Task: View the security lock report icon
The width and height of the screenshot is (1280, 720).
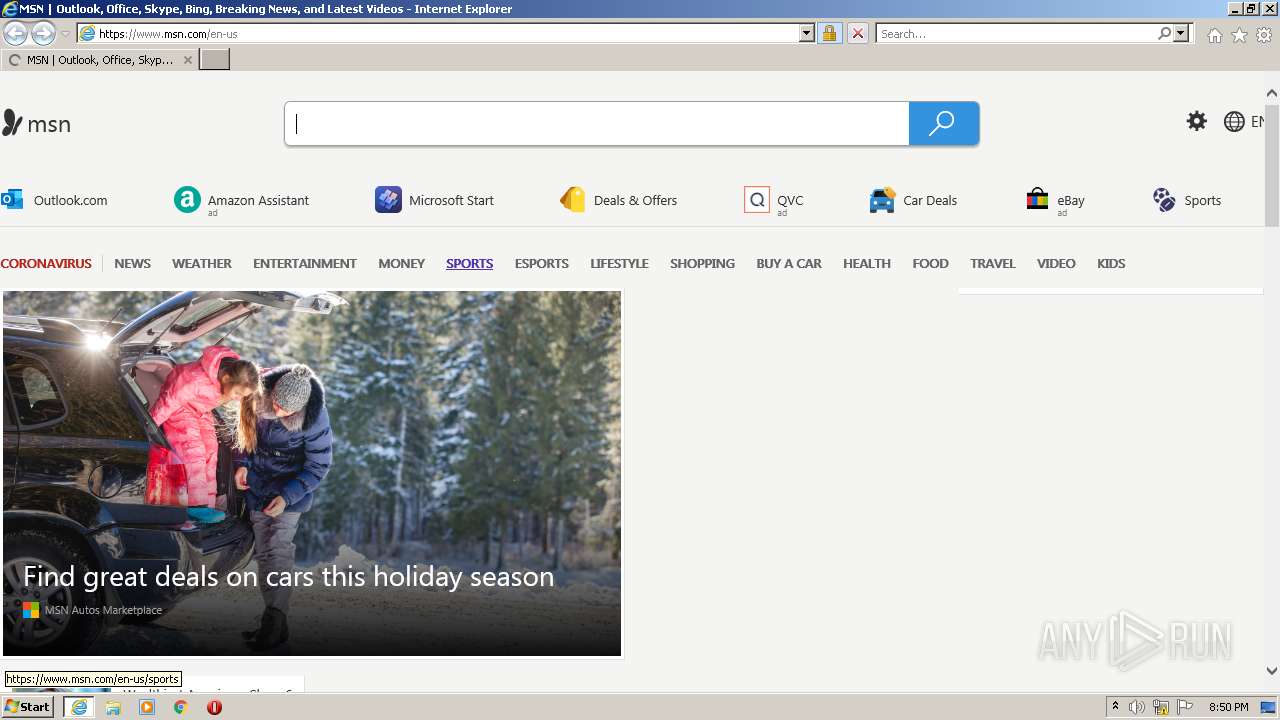Action: point(829,33)
